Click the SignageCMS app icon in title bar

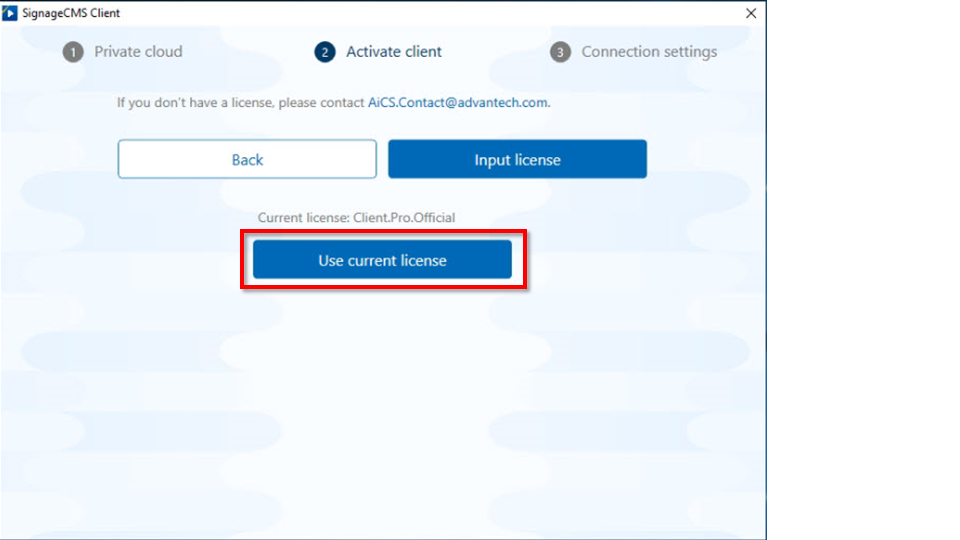click(x=11, y=13)
